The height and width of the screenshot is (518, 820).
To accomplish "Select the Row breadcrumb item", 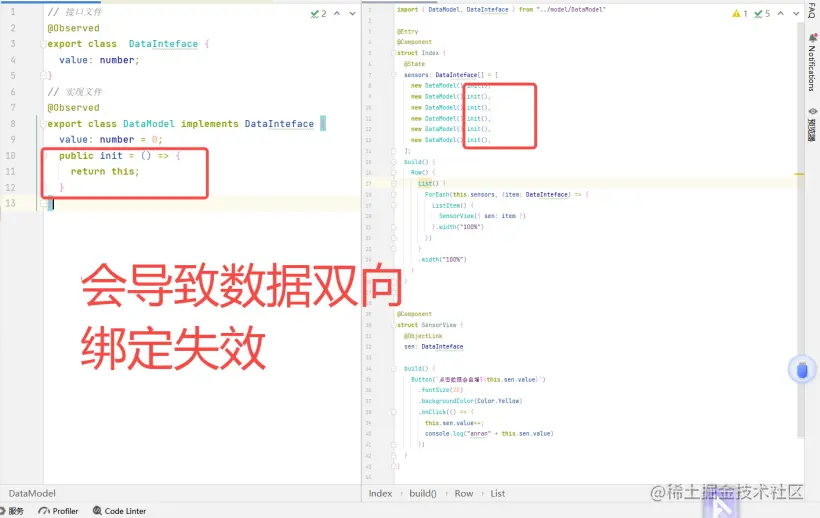I will [464, 493].
